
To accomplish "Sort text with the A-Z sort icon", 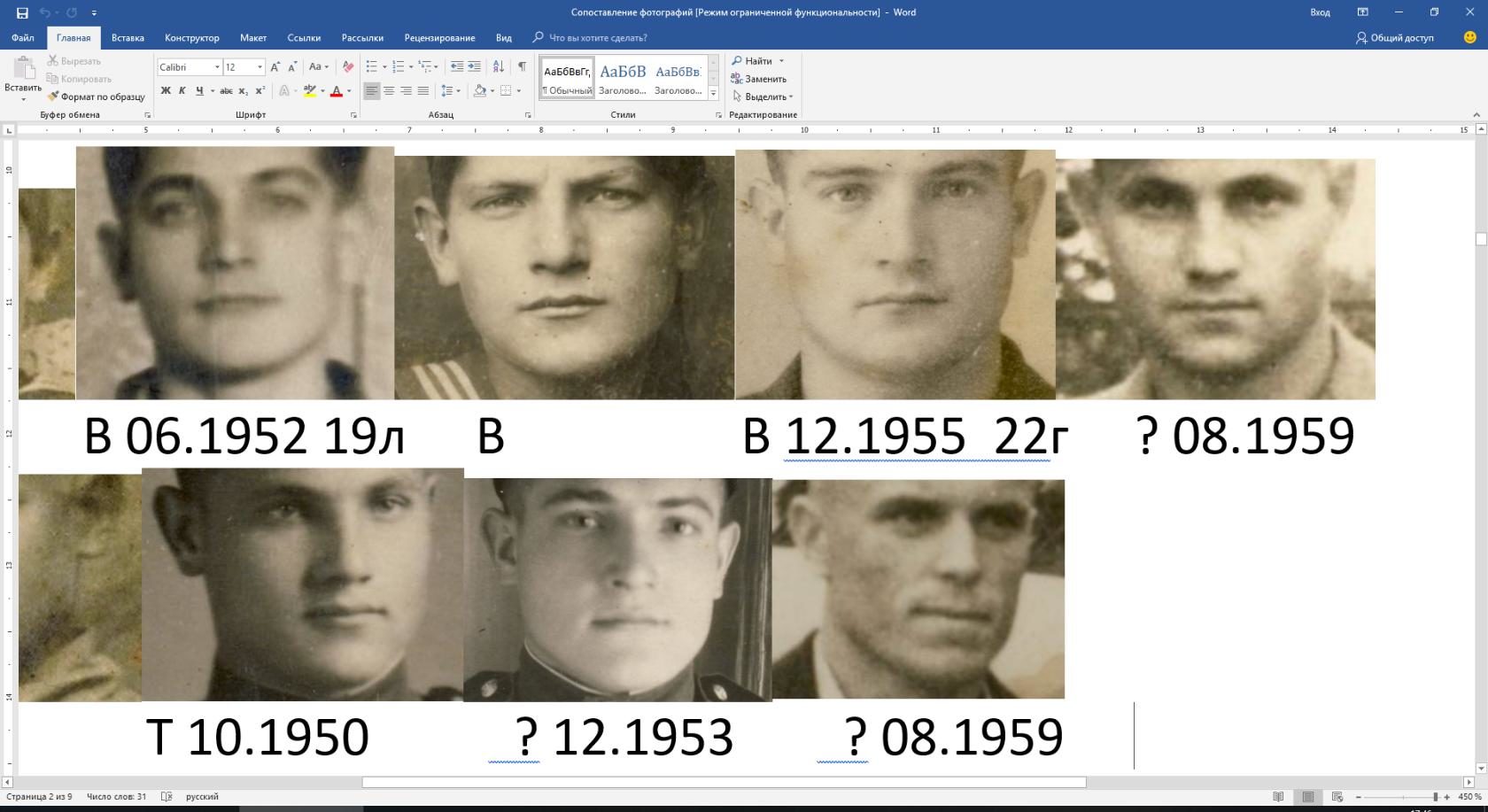I will coord(499,67).
